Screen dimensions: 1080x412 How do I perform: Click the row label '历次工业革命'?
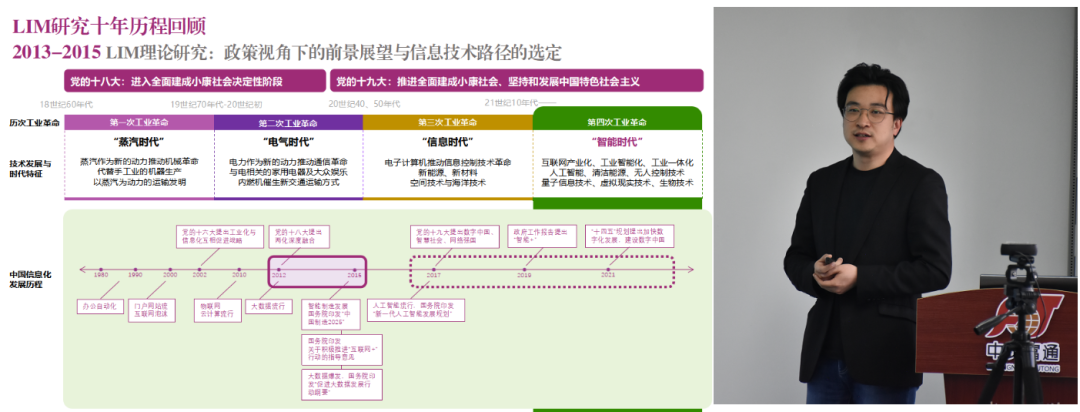[x=34, y=123]
